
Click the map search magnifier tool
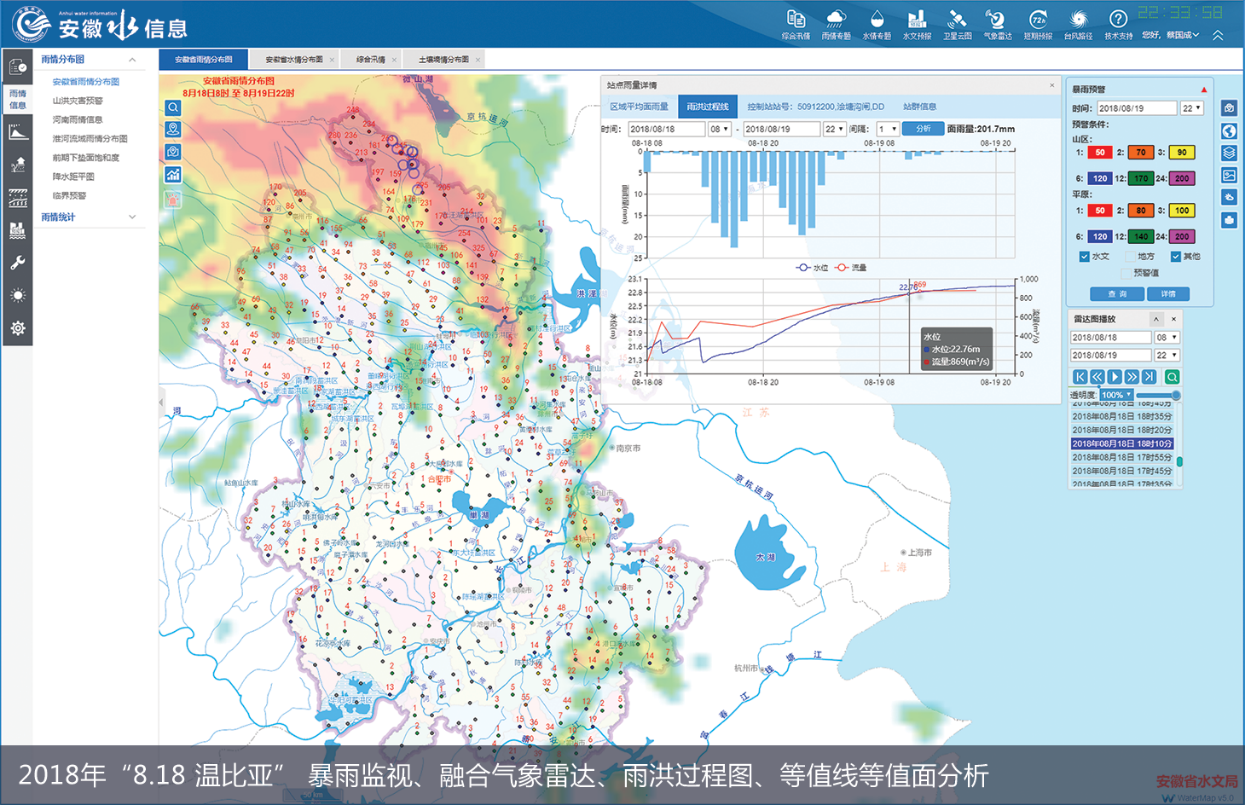[174, 107]
